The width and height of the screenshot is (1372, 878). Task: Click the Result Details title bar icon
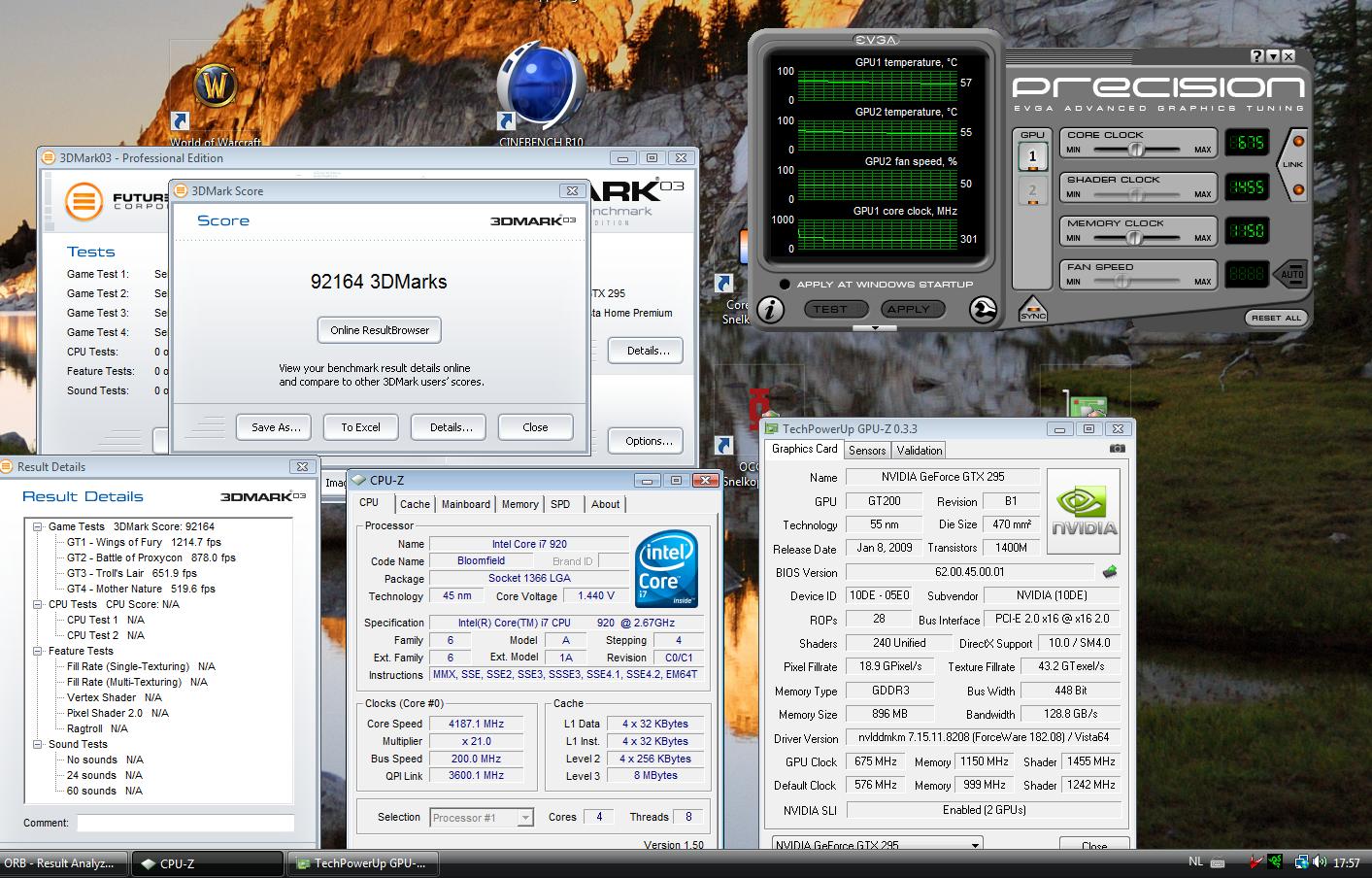tap(7, 466)
